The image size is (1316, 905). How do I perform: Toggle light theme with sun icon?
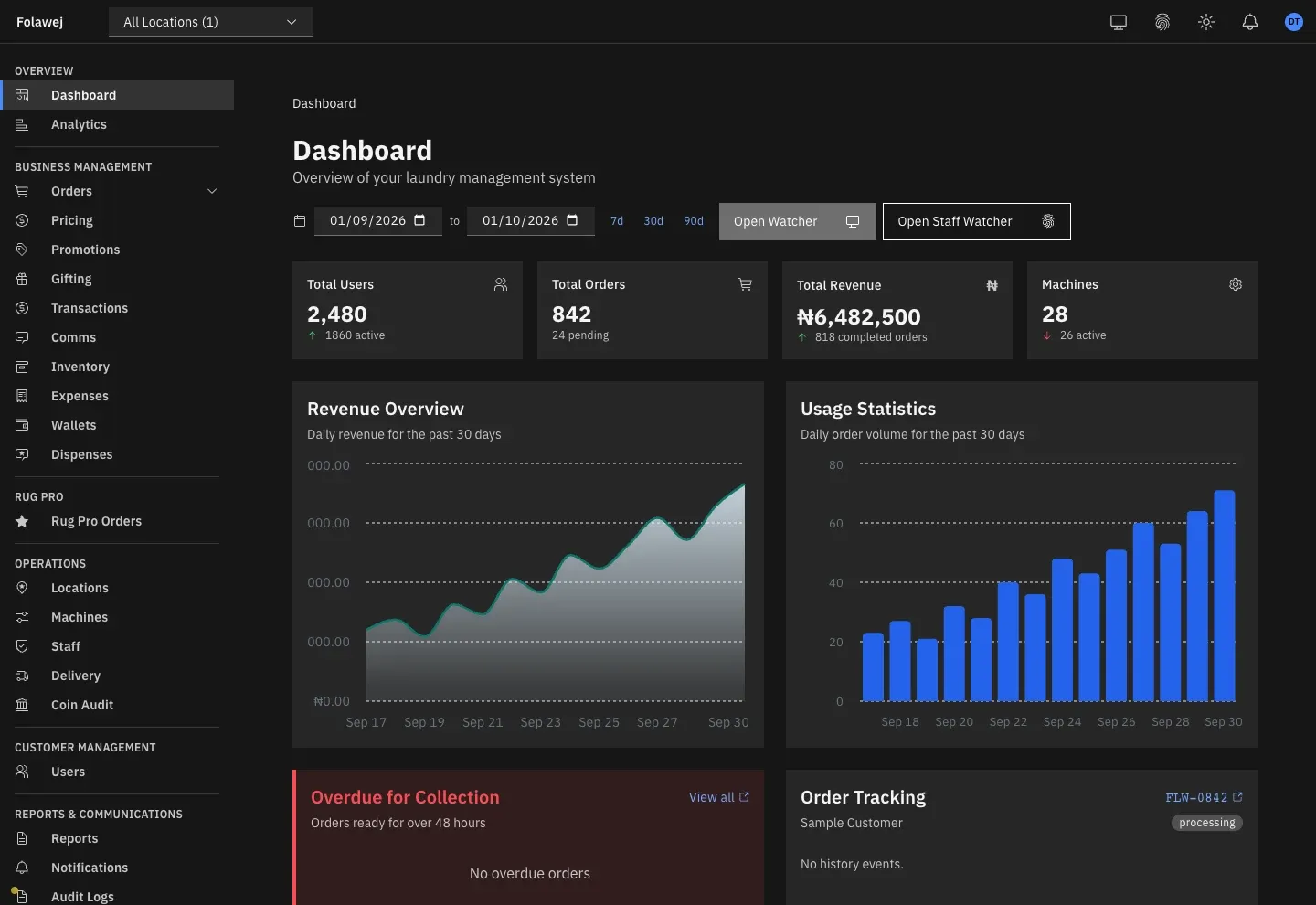[x=1206, y=22]
